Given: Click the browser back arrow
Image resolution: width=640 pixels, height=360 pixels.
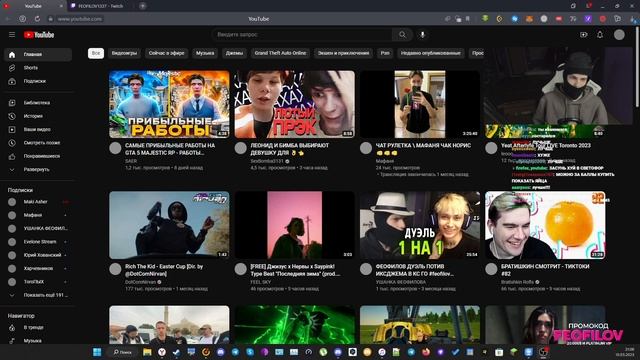Looking at the screenshot, I should pyautogui.click(x=7, y=19).
